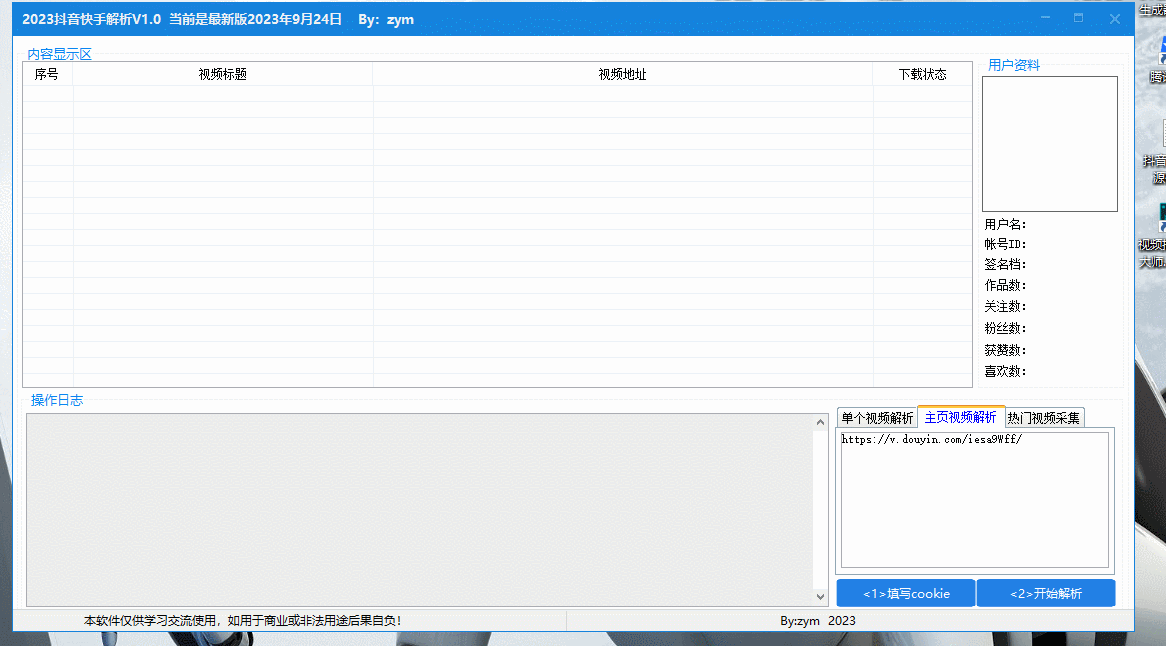The image size is (1166, 646).
Task: Click the 帐号ID: label
Action: coord(1005,244)
